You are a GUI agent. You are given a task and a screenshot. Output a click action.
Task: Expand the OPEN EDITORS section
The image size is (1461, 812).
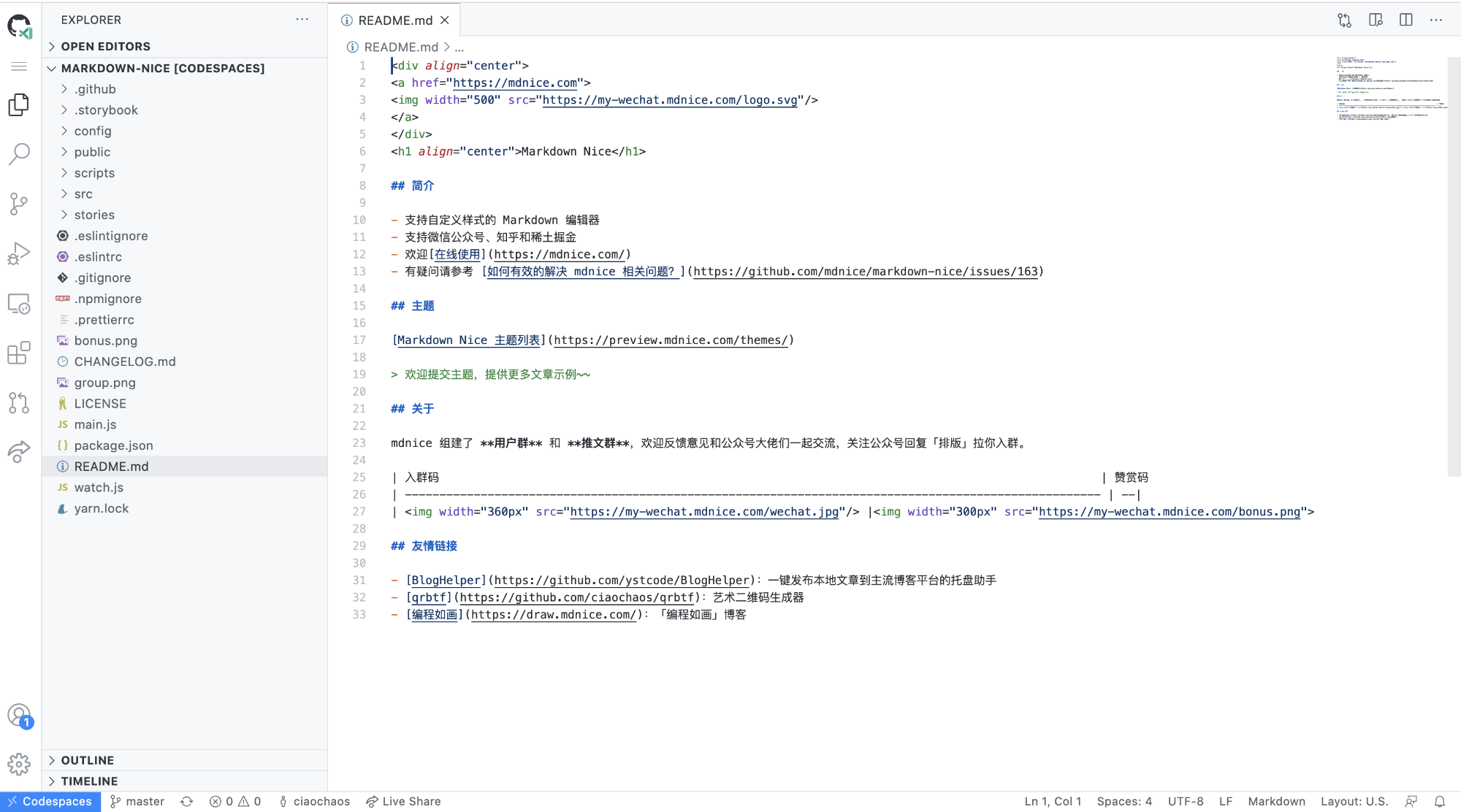105,46
